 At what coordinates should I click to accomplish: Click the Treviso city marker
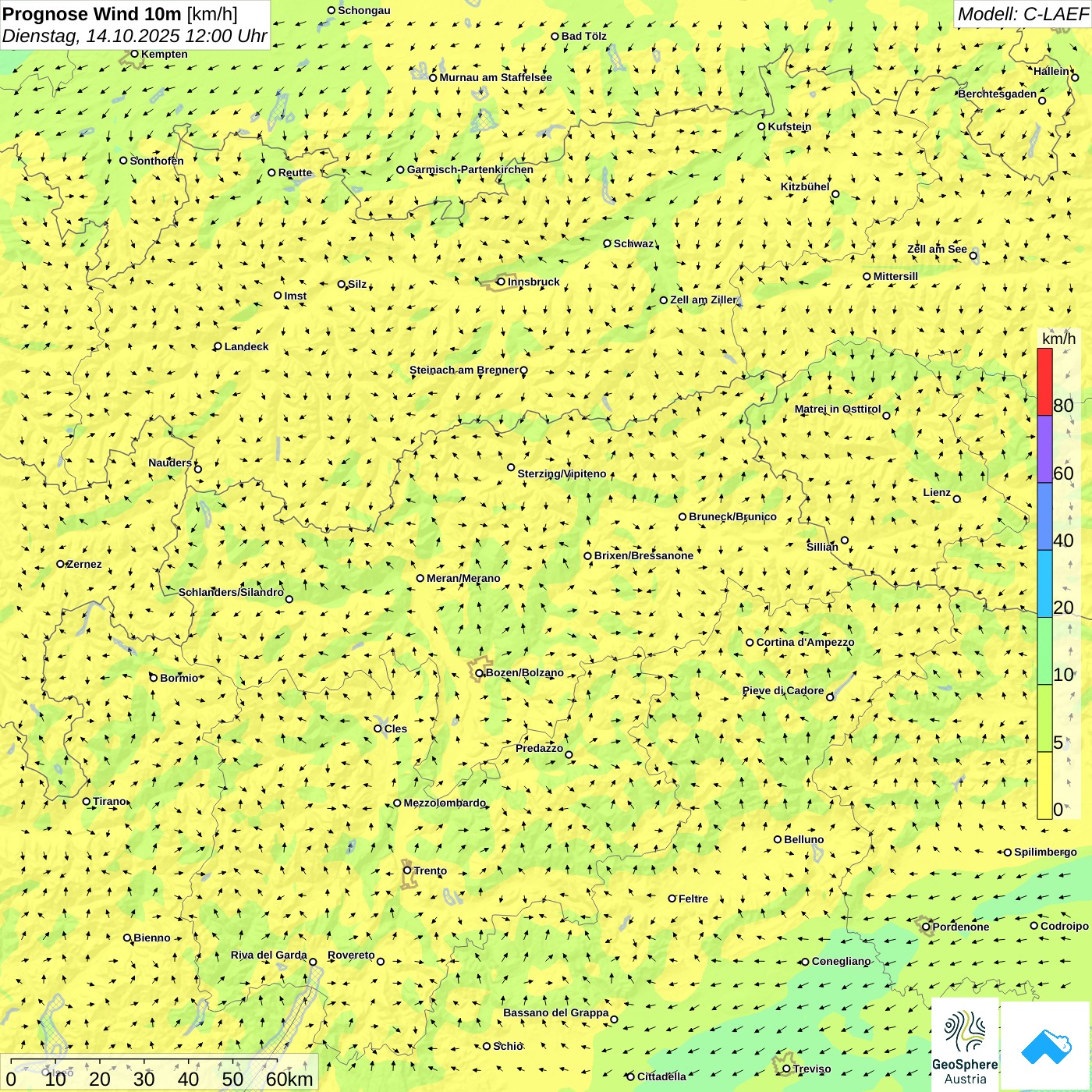[x=786, y=1069]
